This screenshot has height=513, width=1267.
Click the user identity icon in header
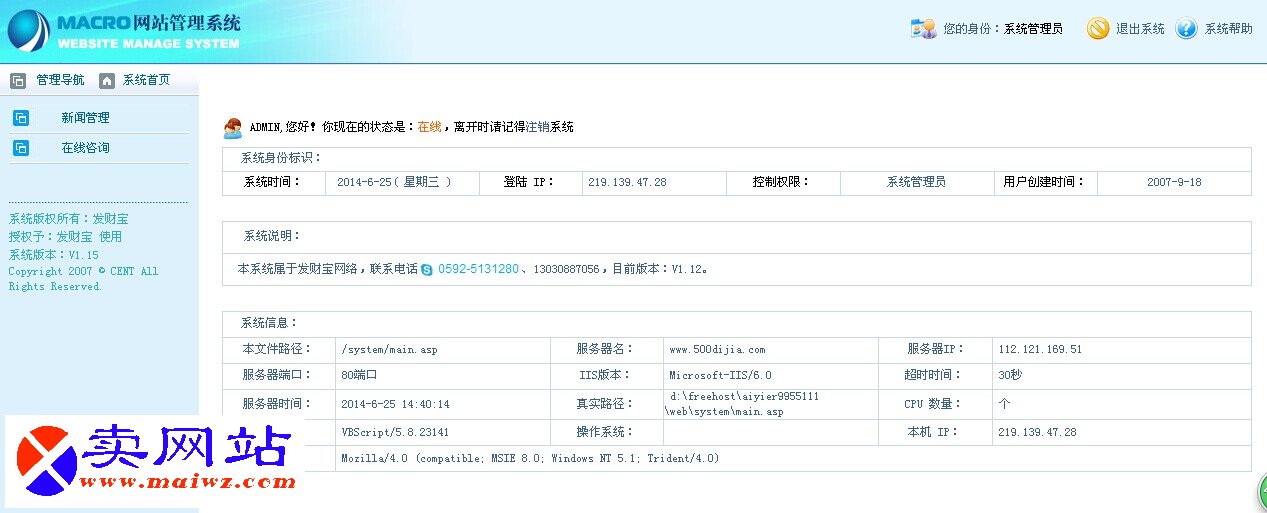(x=923, y=29)
